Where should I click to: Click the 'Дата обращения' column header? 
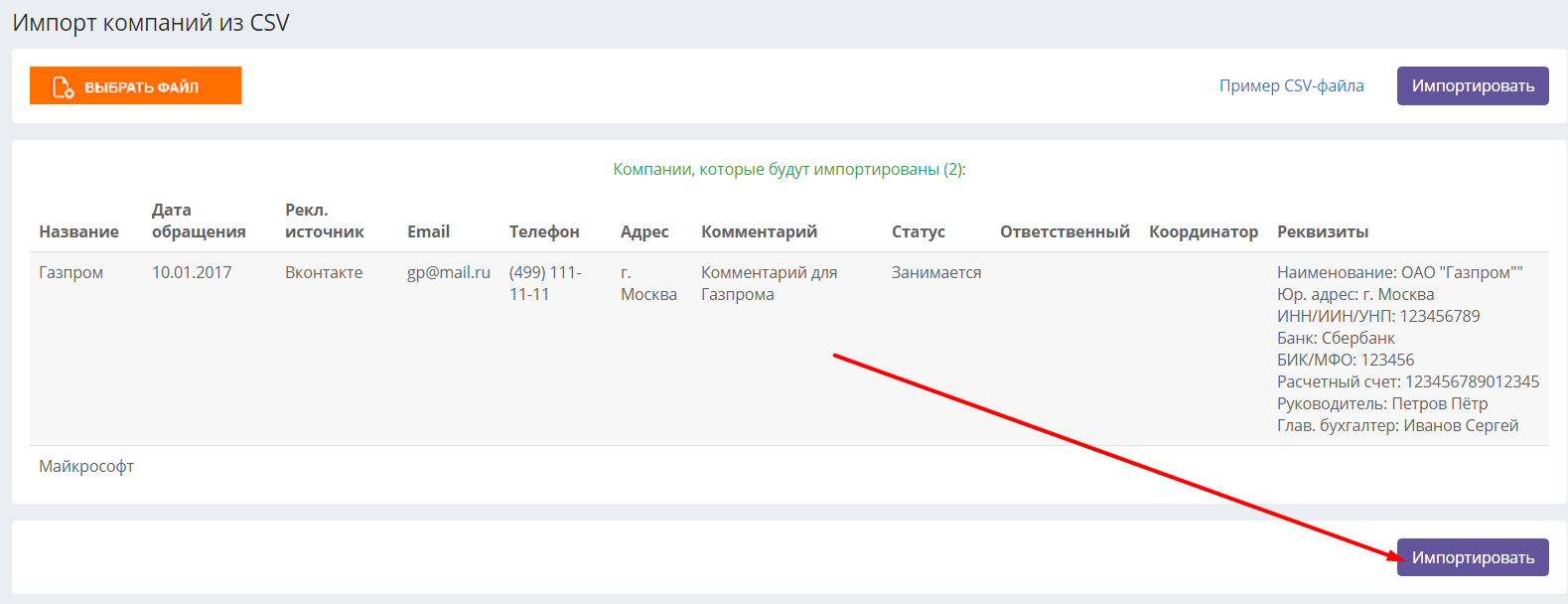click(199, 221)
